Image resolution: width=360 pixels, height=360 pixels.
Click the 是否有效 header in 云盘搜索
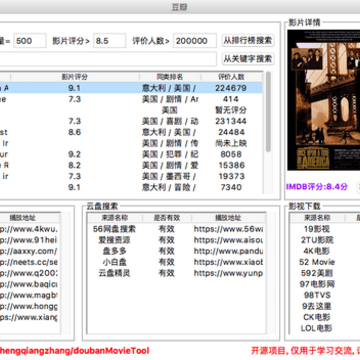[x=167, y=218]
